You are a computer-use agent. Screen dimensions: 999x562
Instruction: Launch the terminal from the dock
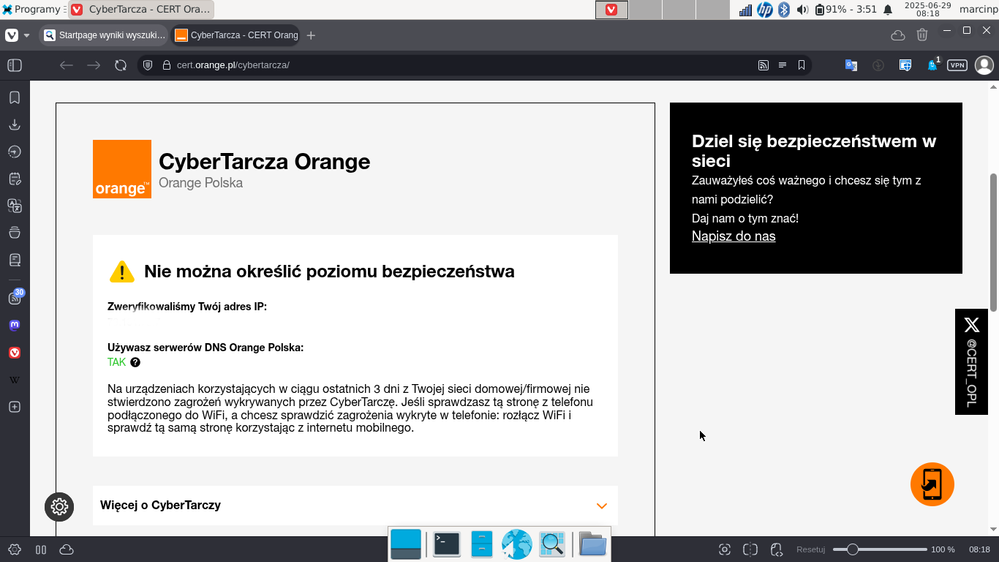click(x=447, y=544)
